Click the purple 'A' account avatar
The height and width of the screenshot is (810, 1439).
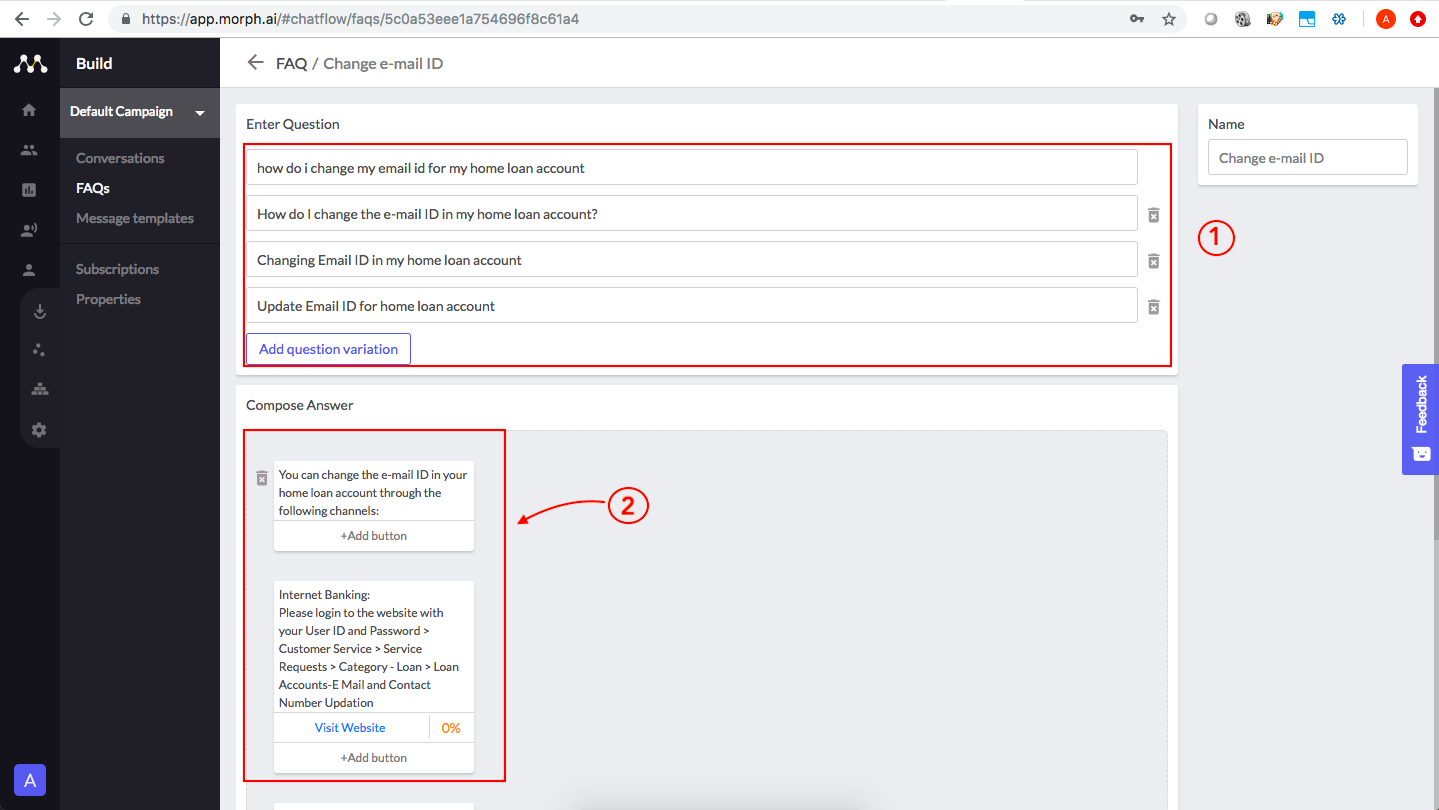30,780
